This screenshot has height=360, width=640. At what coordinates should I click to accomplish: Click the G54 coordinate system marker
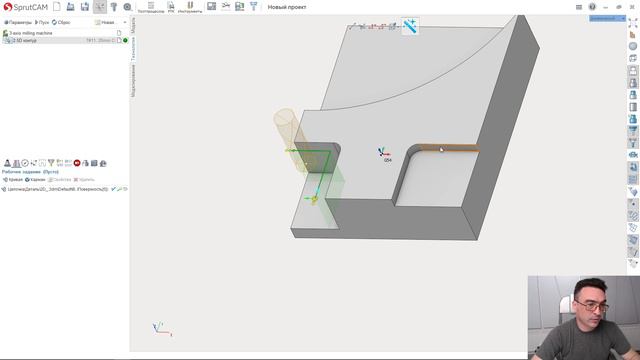384,154
